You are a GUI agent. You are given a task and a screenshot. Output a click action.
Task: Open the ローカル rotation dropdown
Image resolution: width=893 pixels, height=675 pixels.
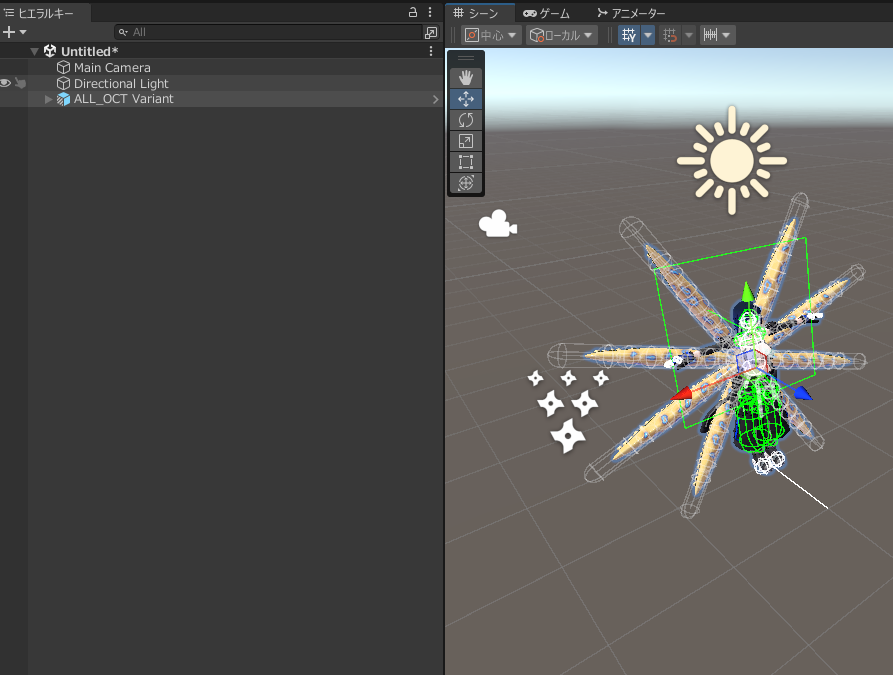pyautogui.click(x=561, y=35)
